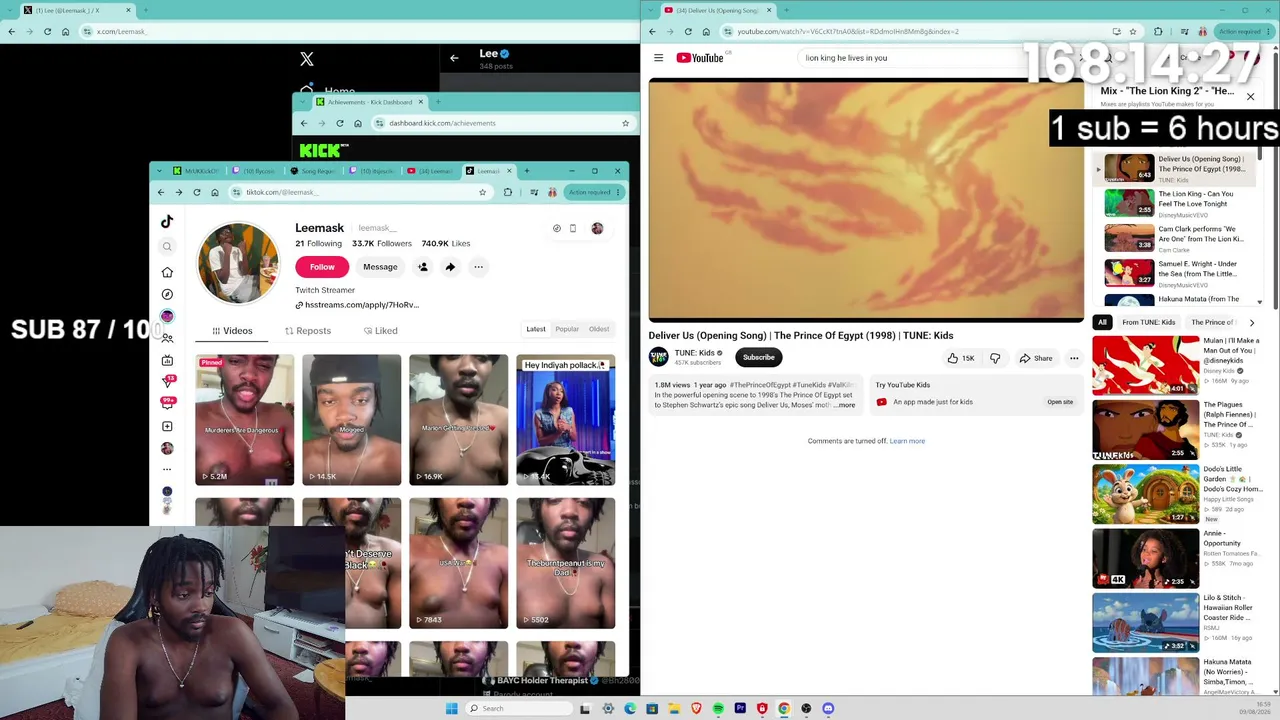Bookmark the tiktok.com page with star
This screenshot has width=1280, height=720.
click(482, 192)
